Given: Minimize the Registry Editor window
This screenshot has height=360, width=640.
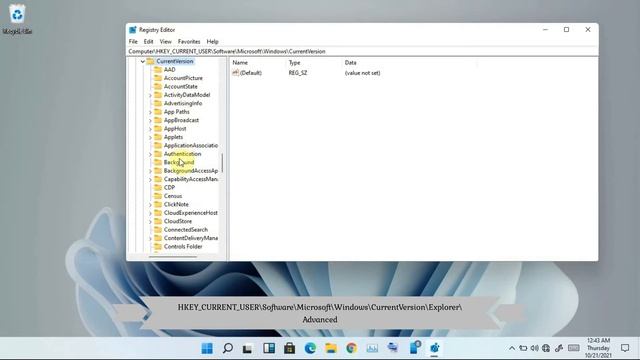Looking at the screenshot, I should coord(545,29).
